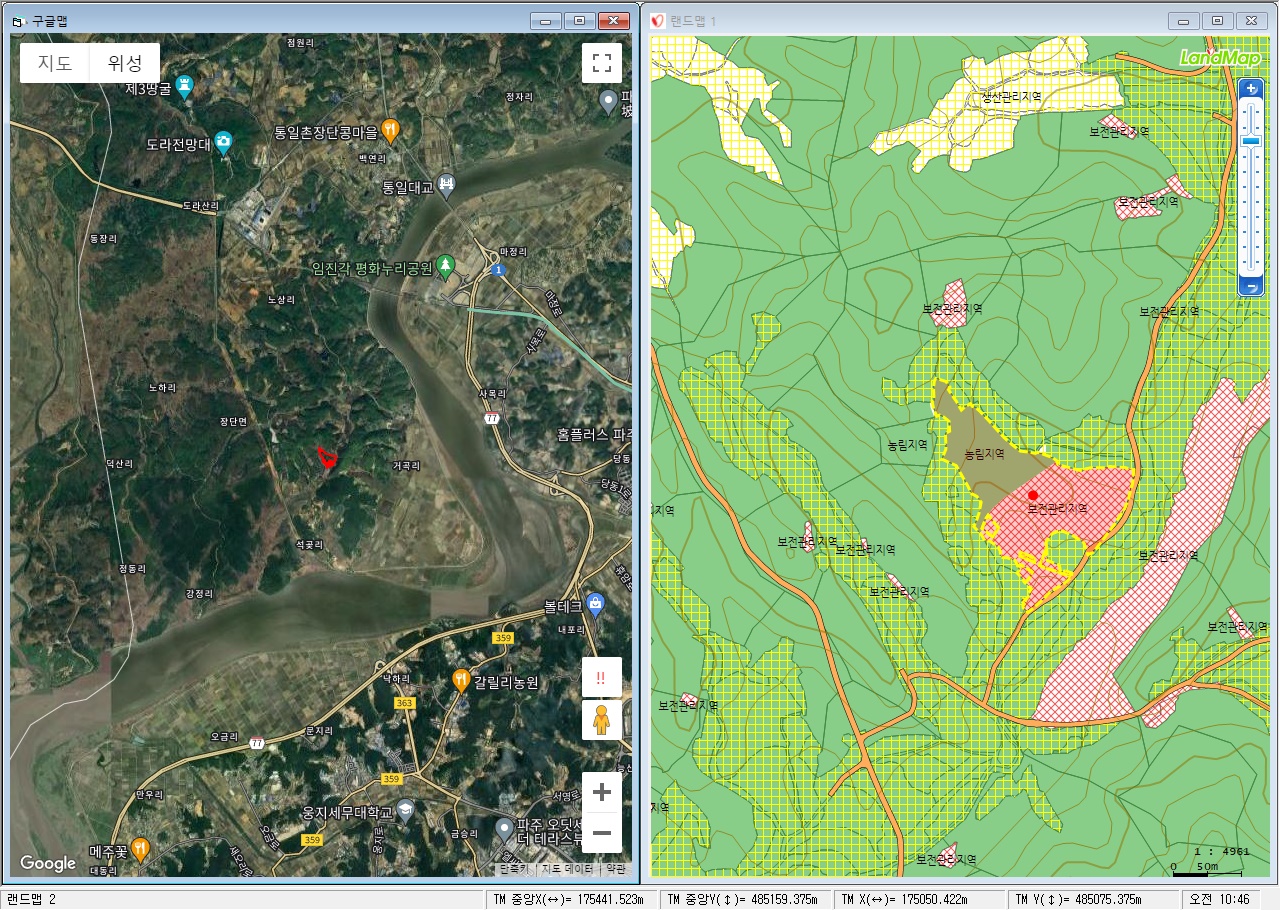Screen dimensions: 1280x910
Task: Click the TM Y coordinate readout
Action: tap(1092, 899)
